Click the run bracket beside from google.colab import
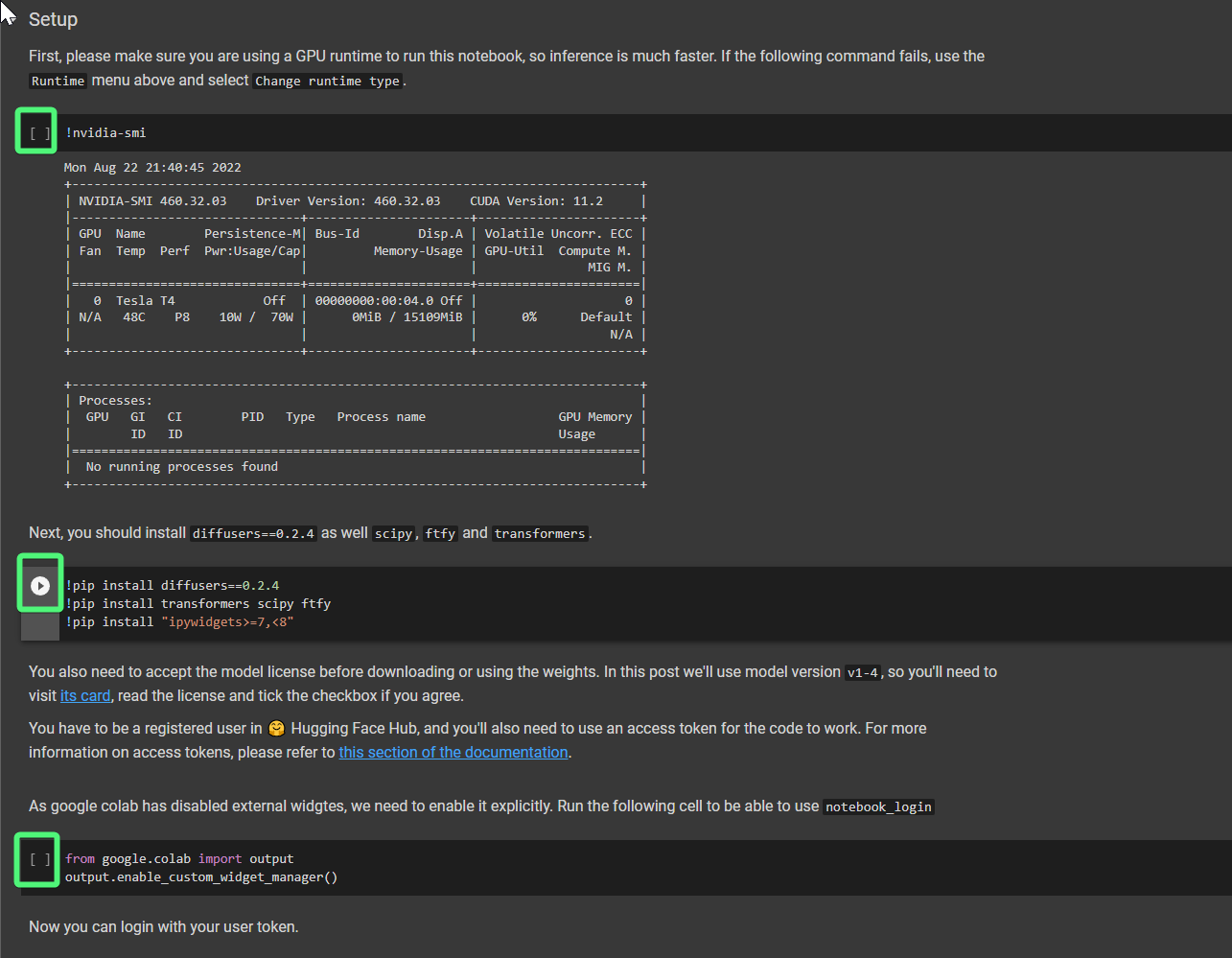 click(x=35, y=860)
